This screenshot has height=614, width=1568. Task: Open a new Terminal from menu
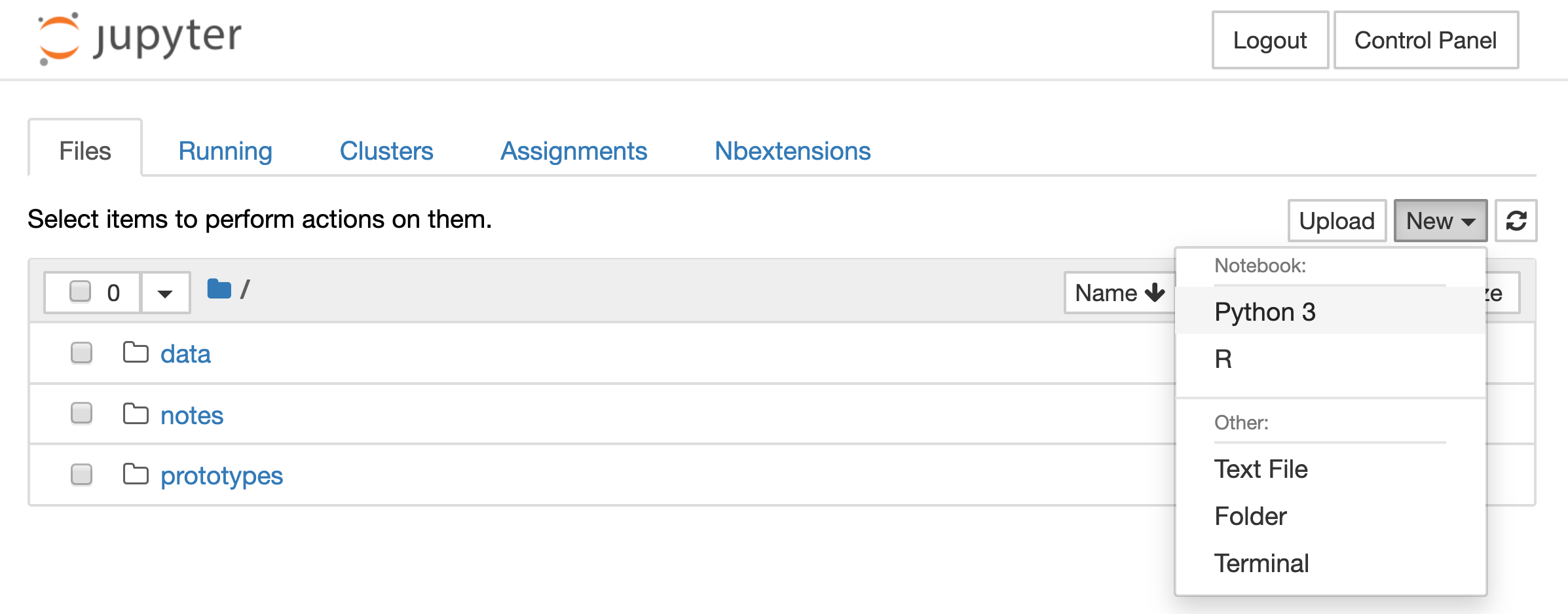click(1261, 564)
